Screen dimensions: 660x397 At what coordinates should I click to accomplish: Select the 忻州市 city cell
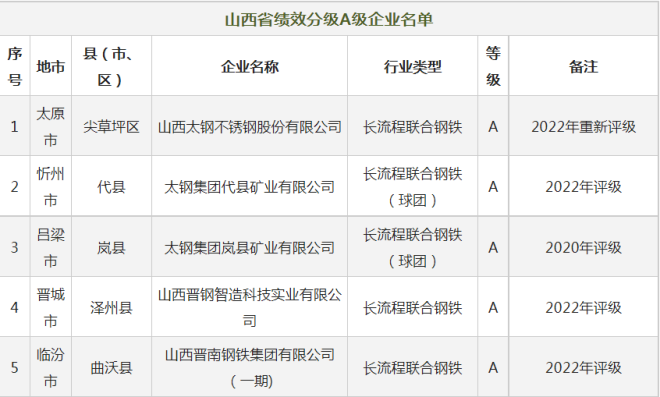(x=51, y=187)
